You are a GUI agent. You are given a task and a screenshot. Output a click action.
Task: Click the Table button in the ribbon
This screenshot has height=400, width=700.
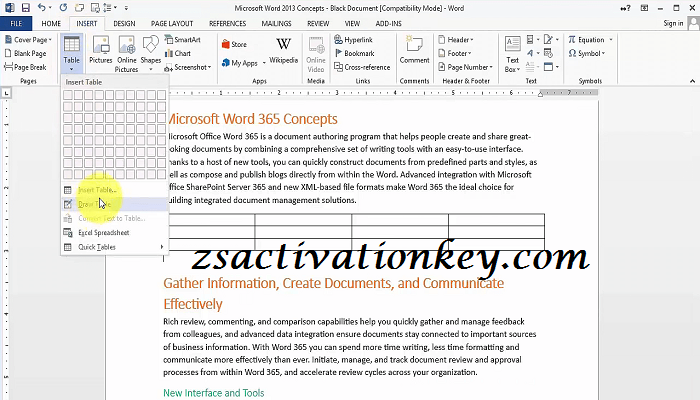[x=71, y=54]
